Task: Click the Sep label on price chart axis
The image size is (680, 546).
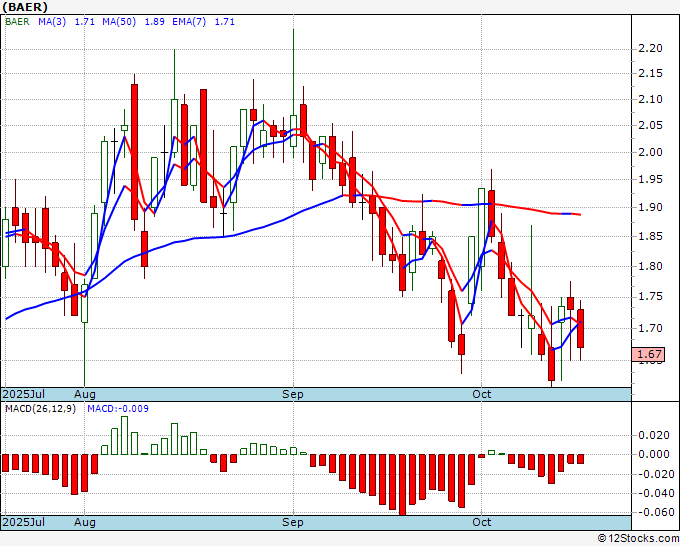Action: (x=293, y=394)
